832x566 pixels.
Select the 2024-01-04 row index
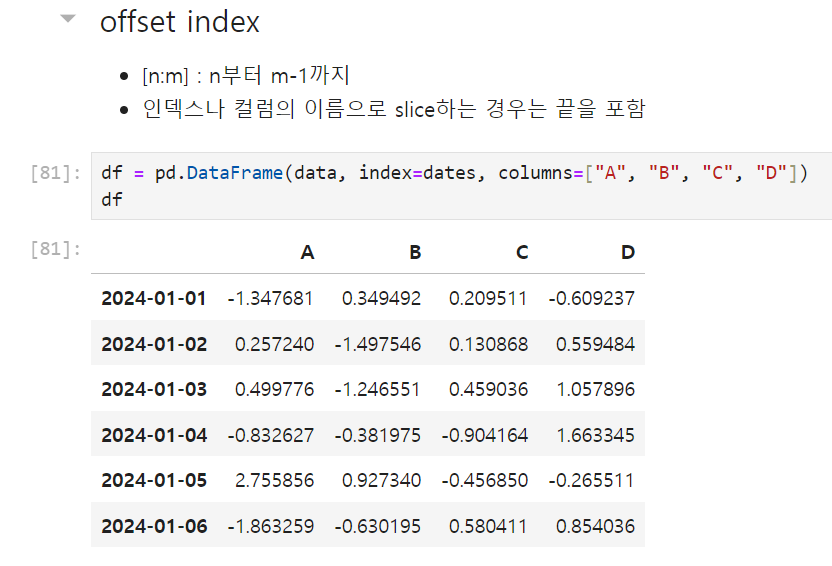(x=154, y=436)
